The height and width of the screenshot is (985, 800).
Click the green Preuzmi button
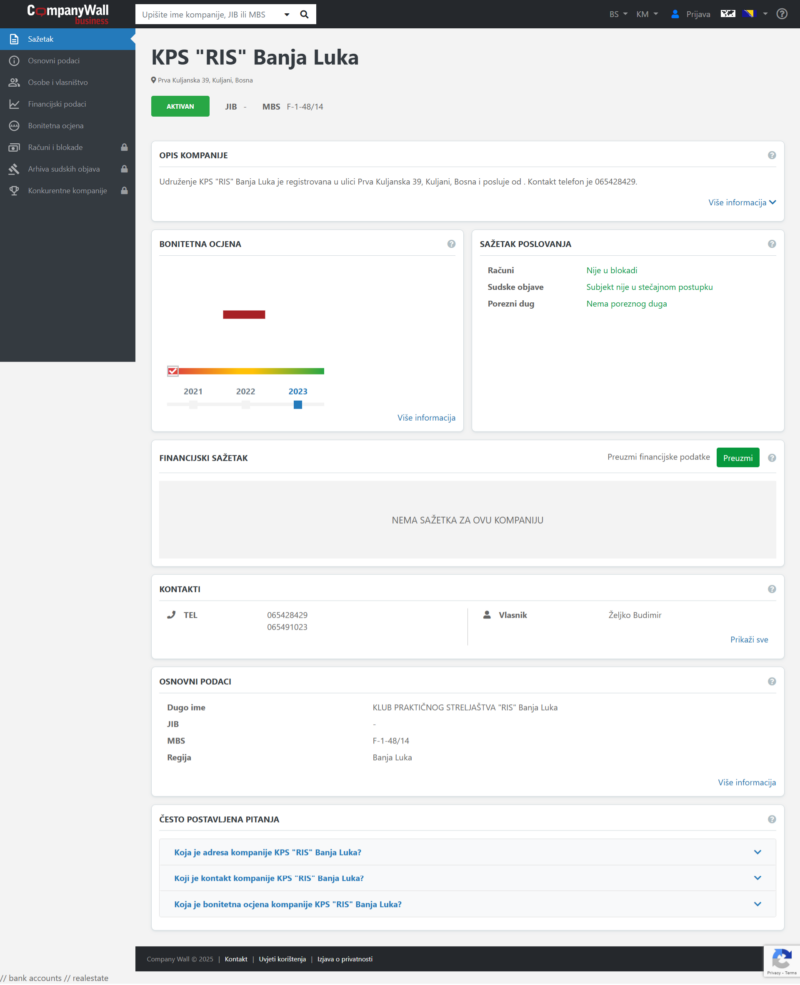coord(738,458)
